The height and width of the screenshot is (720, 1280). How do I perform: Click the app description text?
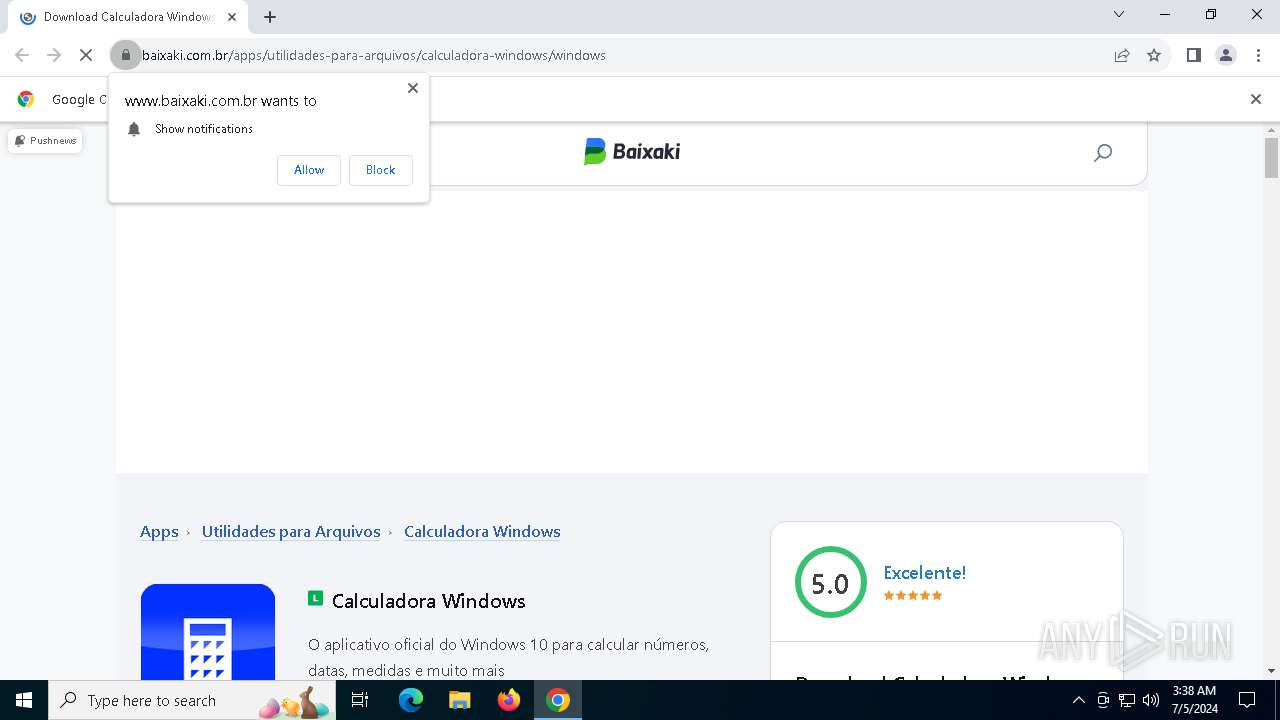coord(509,657)
